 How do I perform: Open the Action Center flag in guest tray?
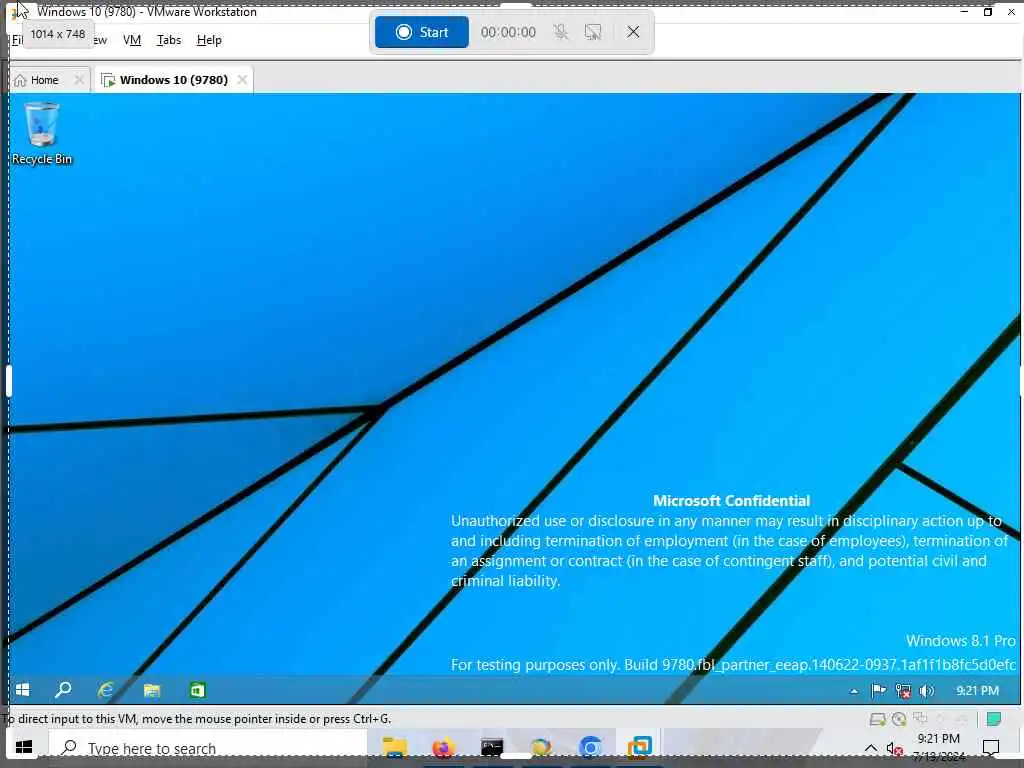[x=878, y=690]
